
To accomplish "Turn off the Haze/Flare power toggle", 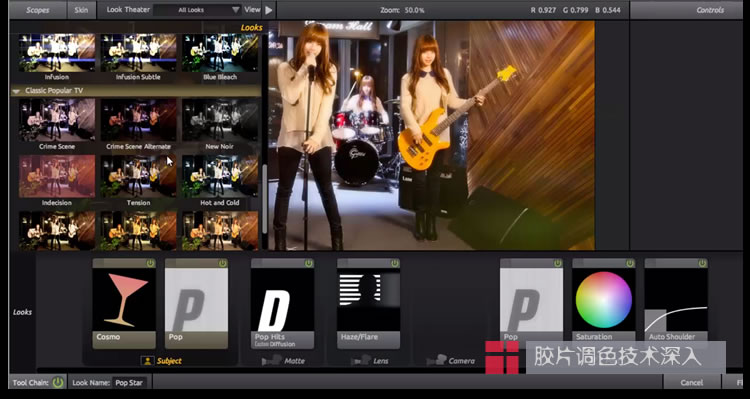I will 395,264.
